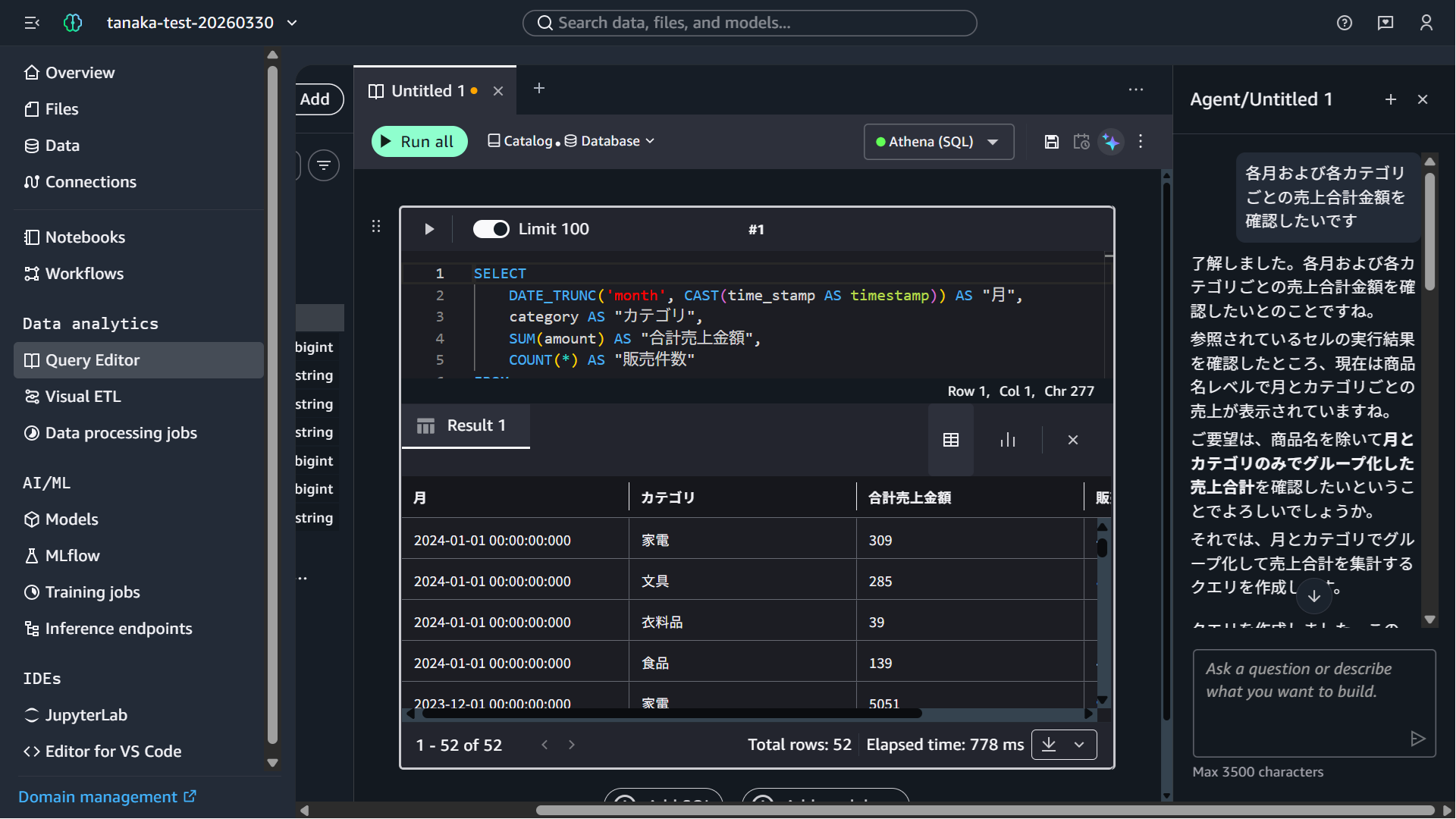Click the results table horizontal scrollbar

(x=671, y=714)
